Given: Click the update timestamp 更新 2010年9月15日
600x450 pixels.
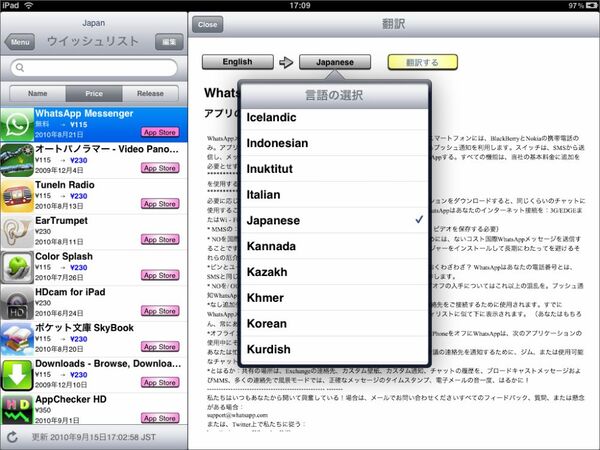Looking at the screenshot, I should coord(94,437).
